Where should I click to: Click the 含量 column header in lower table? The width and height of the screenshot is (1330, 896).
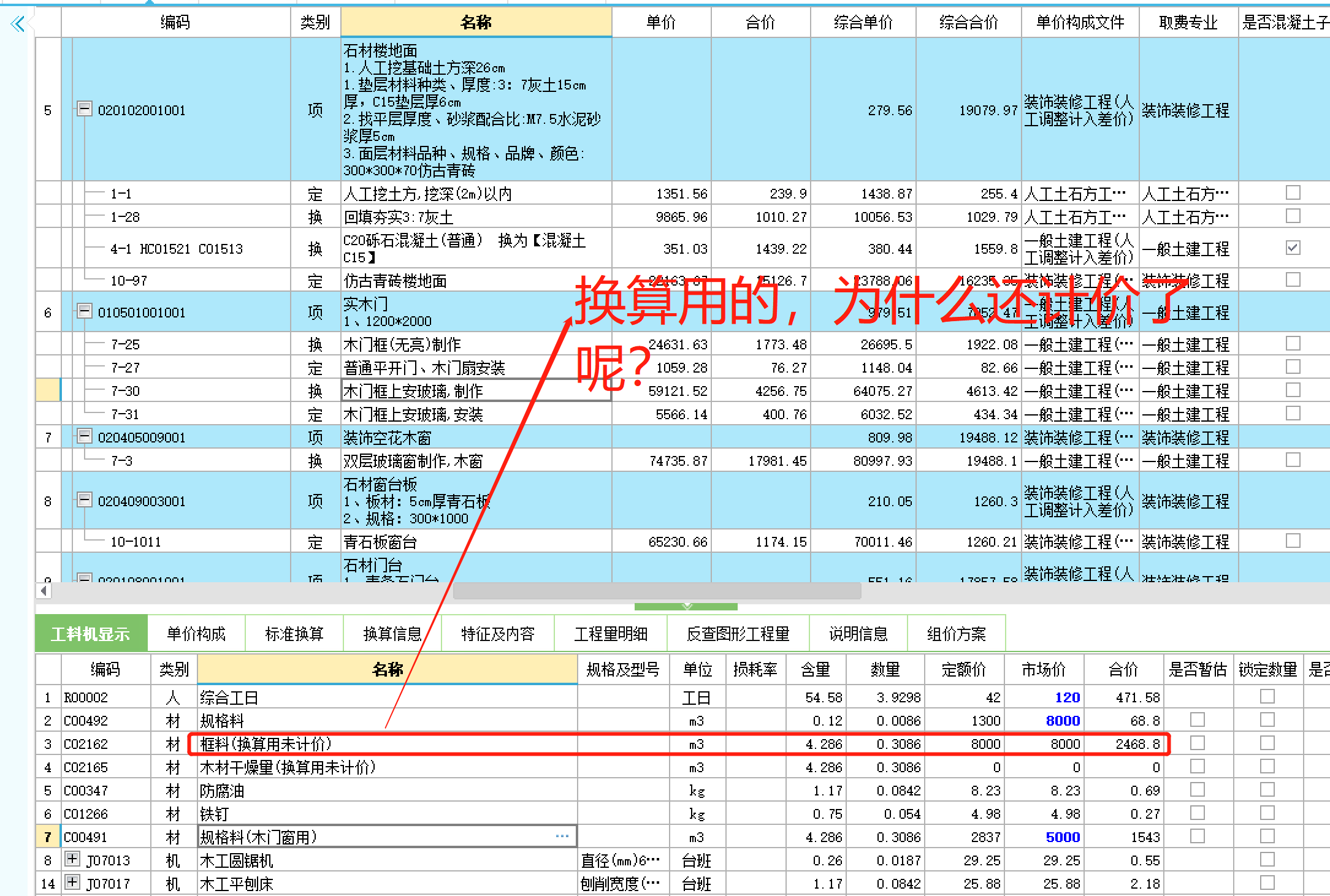(x=816, y=669)
